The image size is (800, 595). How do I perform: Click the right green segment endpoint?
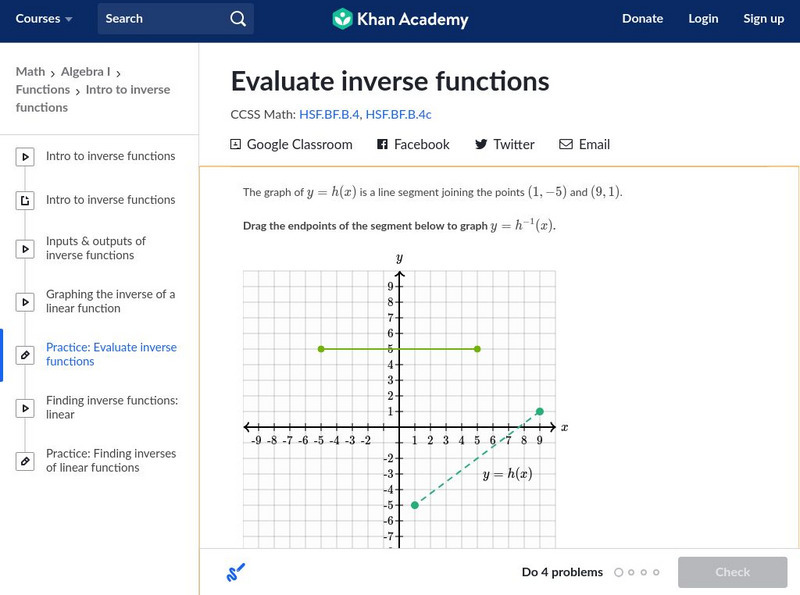477,349
